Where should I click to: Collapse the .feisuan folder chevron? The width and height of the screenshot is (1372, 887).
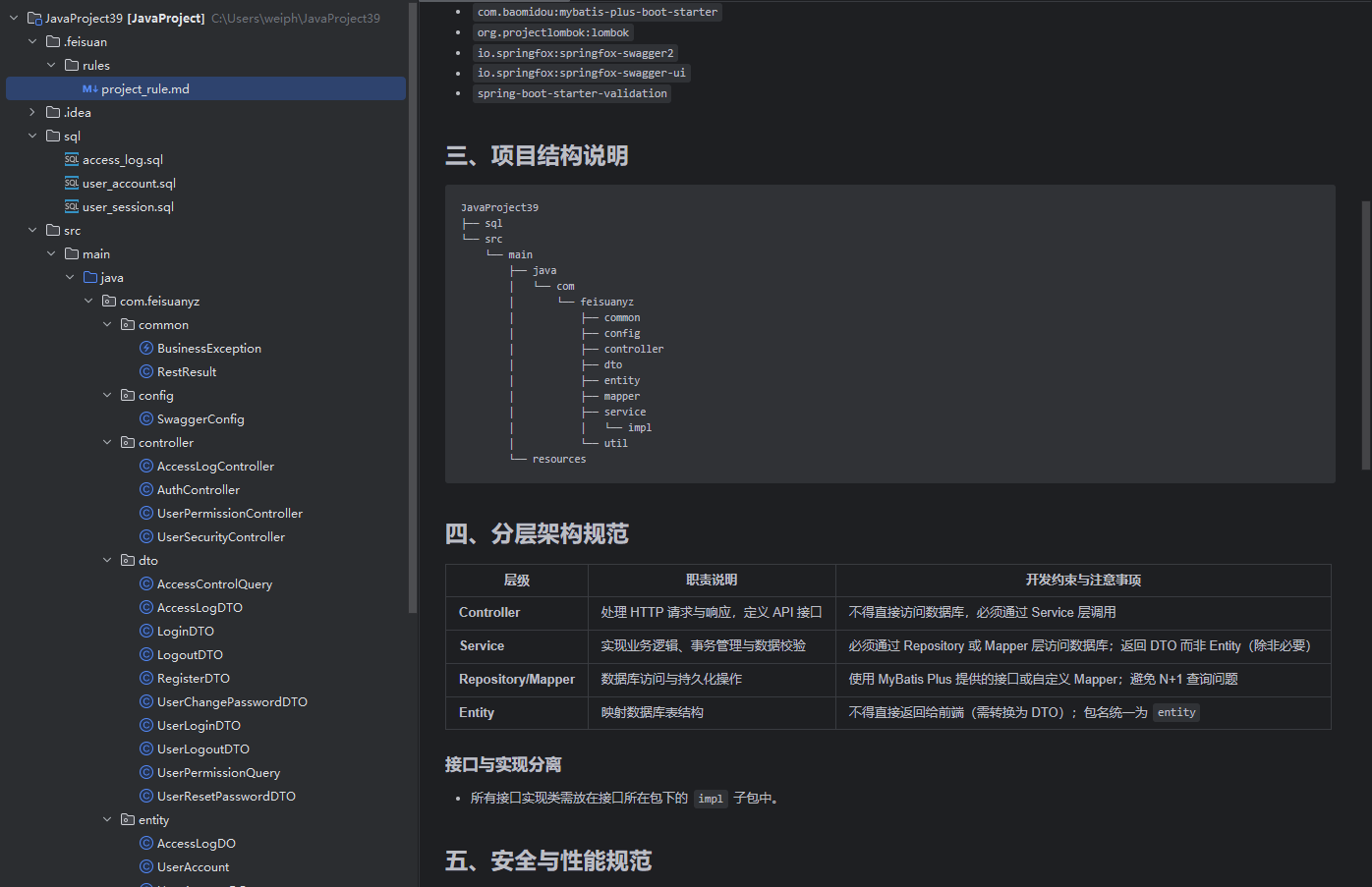coord(32,42)
